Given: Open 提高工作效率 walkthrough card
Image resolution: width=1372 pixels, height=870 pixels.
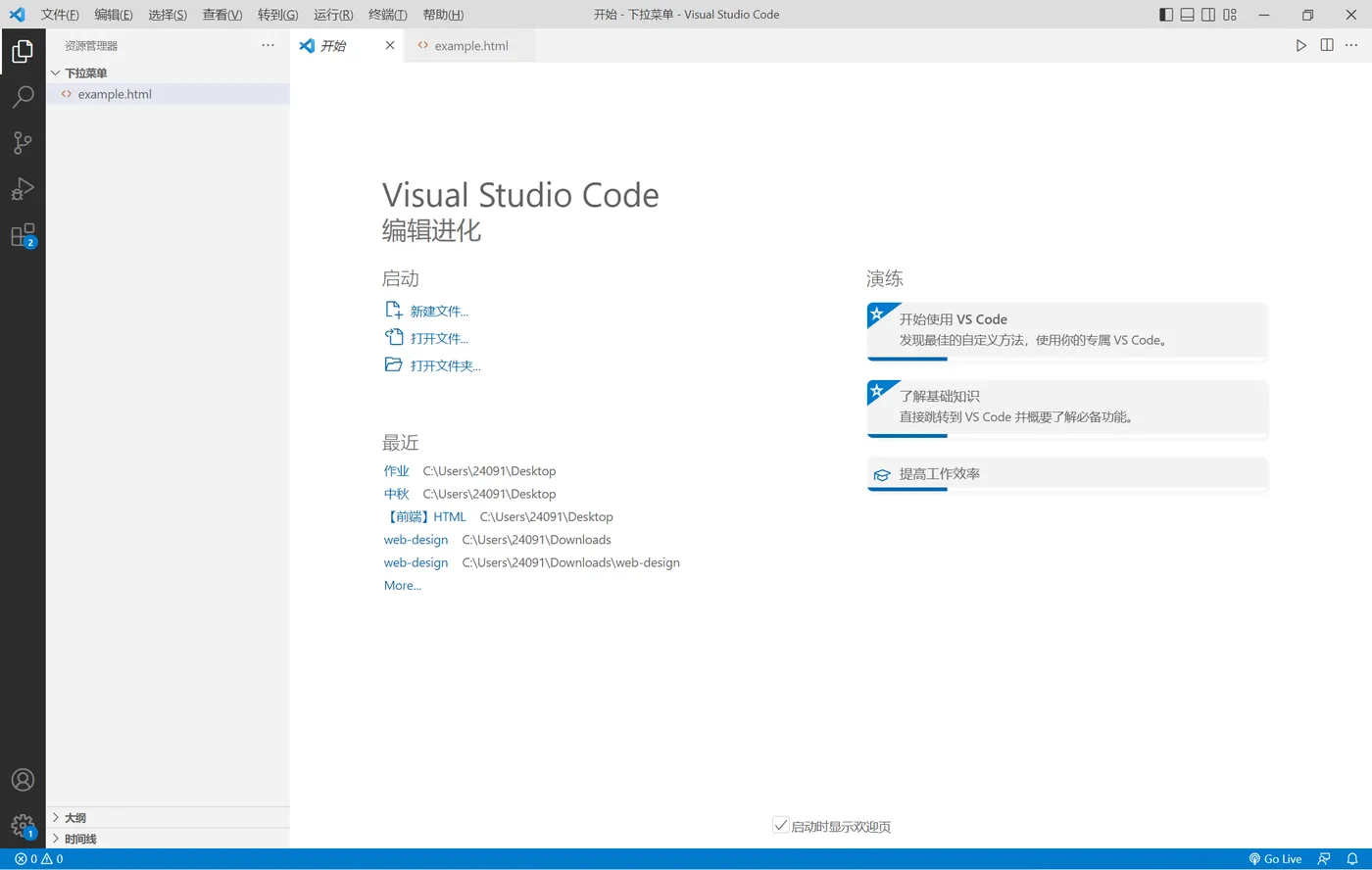Looking at the screenshot, I should click(x=1068, y=474).
